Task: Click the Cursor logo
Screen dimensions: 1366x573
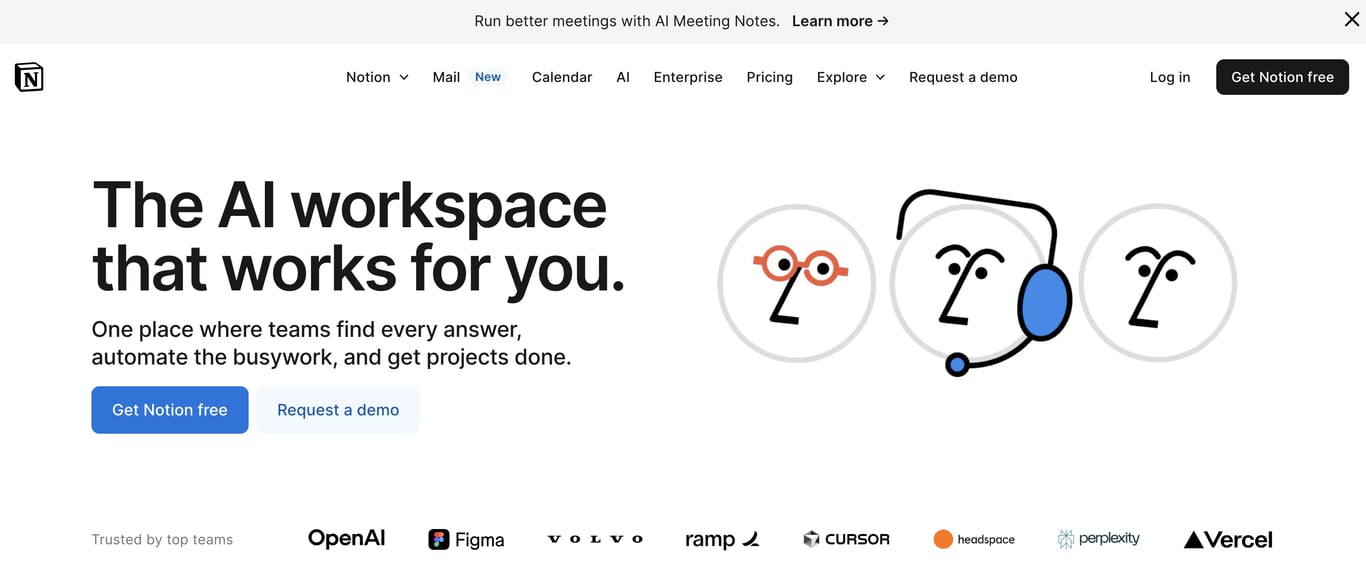Action: coord(846,539)
